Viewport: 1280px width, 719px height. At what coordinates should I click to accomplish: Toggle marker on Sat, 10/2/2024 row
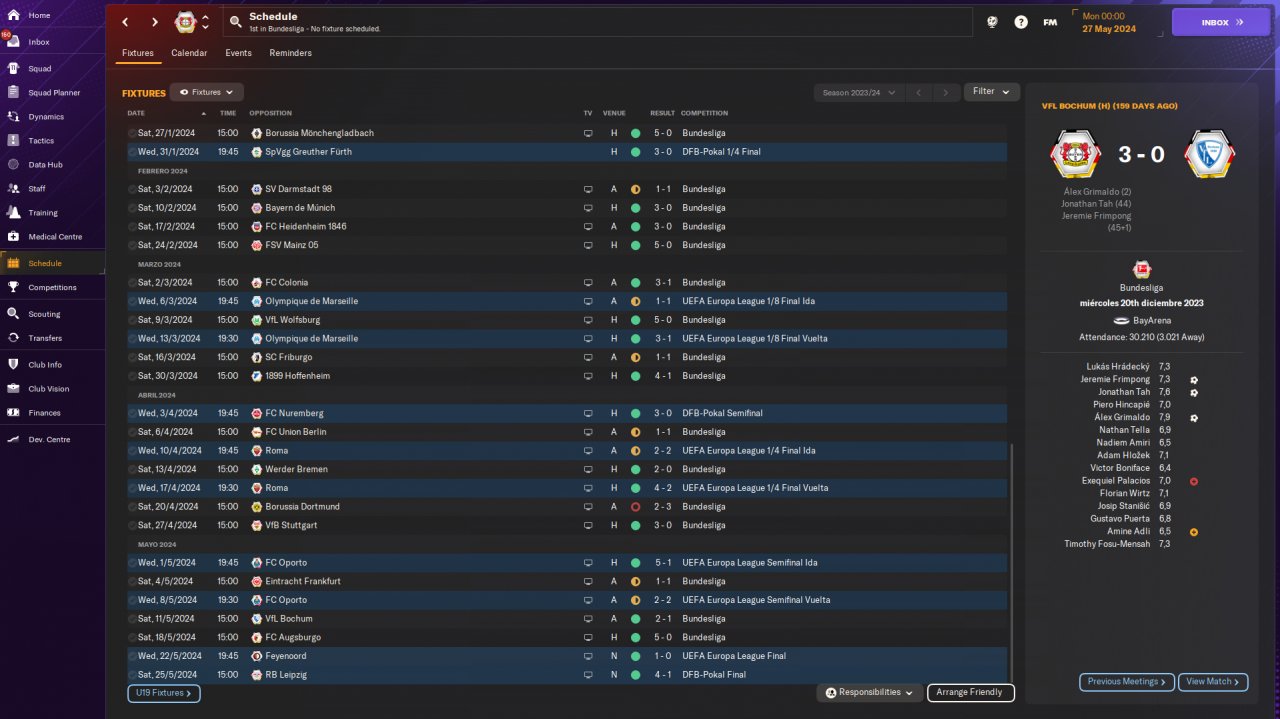coord(132,208)
